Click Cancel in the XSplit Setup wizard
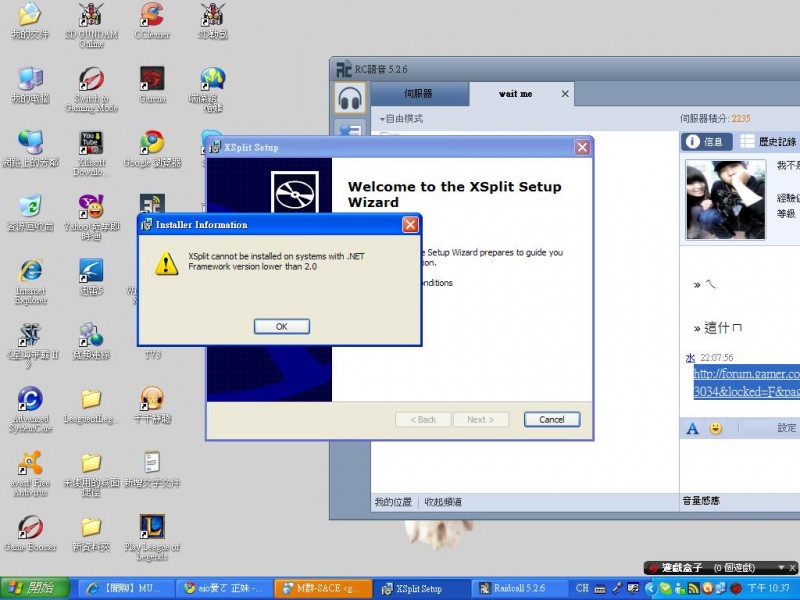The width and height of the screenshot is (800, 600). (x=552, y=419)
